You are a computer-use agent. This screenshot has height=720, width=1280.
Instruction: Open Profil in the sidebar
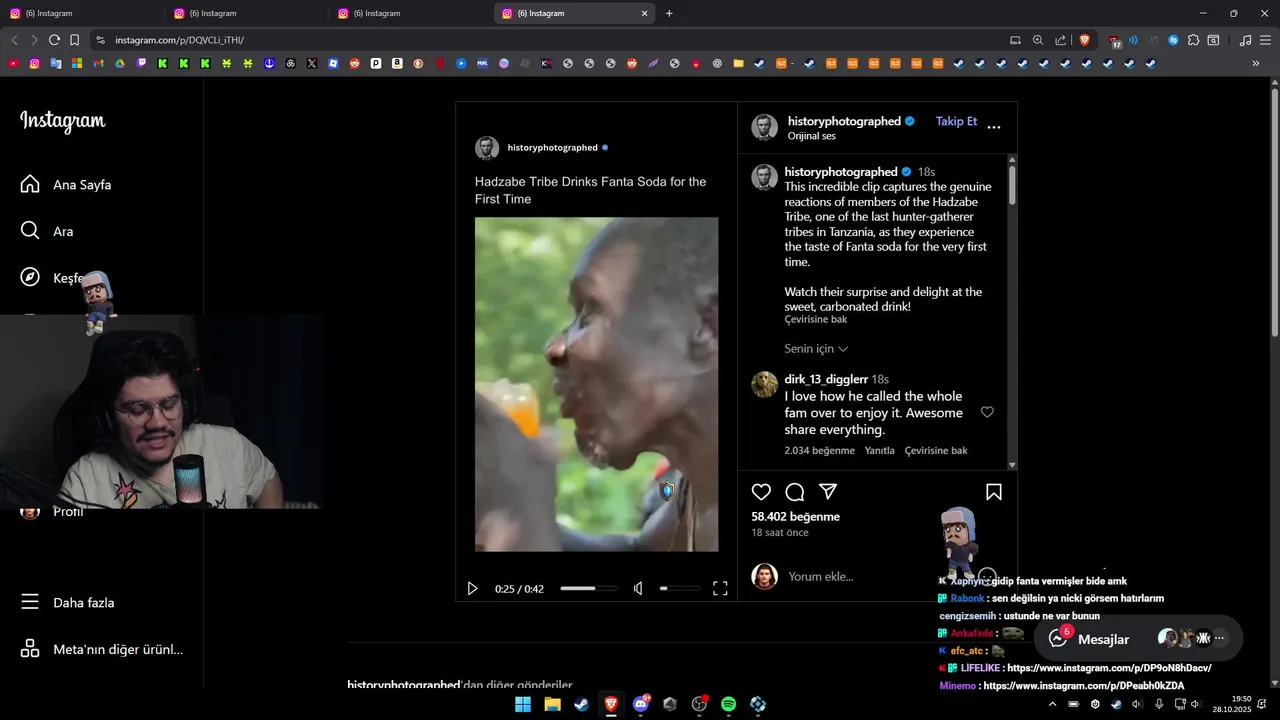pos(68,511)
